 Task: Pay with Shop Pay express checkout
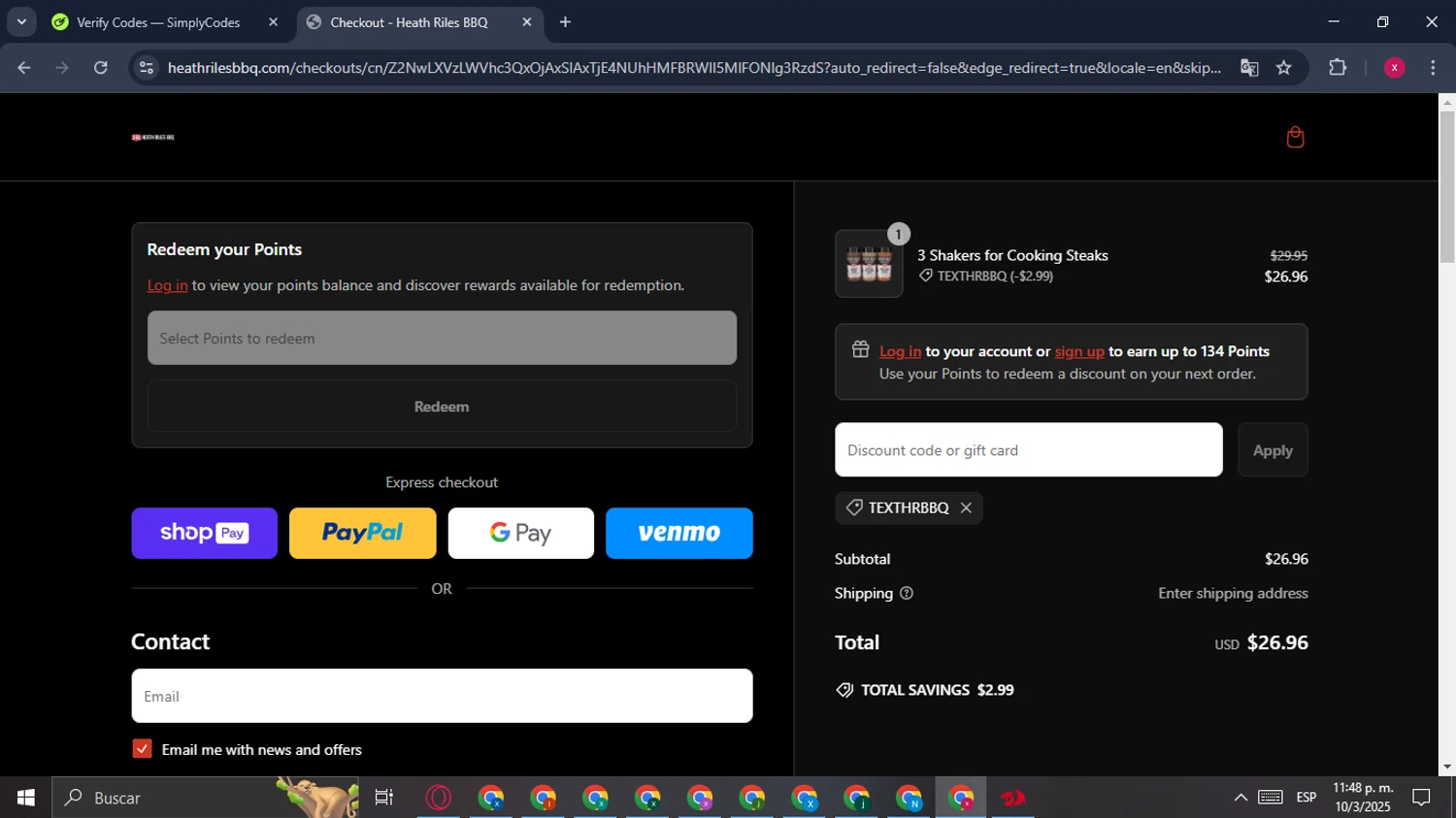[x=205, y=533]
